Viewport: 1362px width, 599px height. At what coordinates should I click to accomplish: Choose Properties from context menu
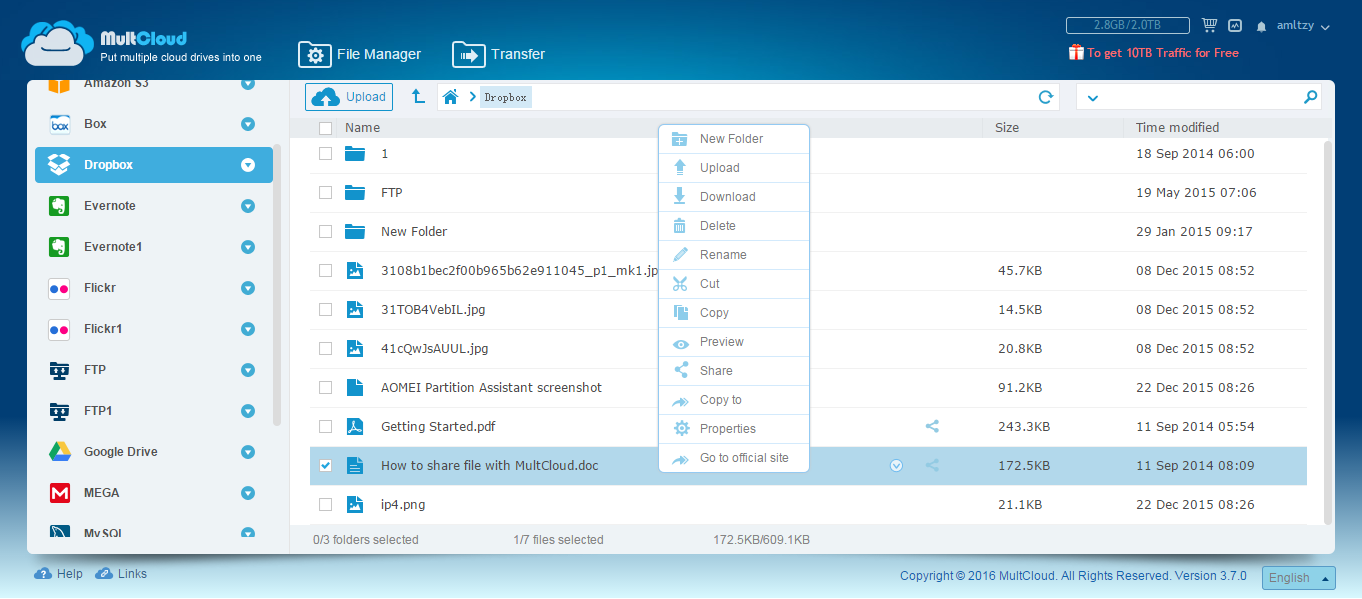tap(733, 429)
